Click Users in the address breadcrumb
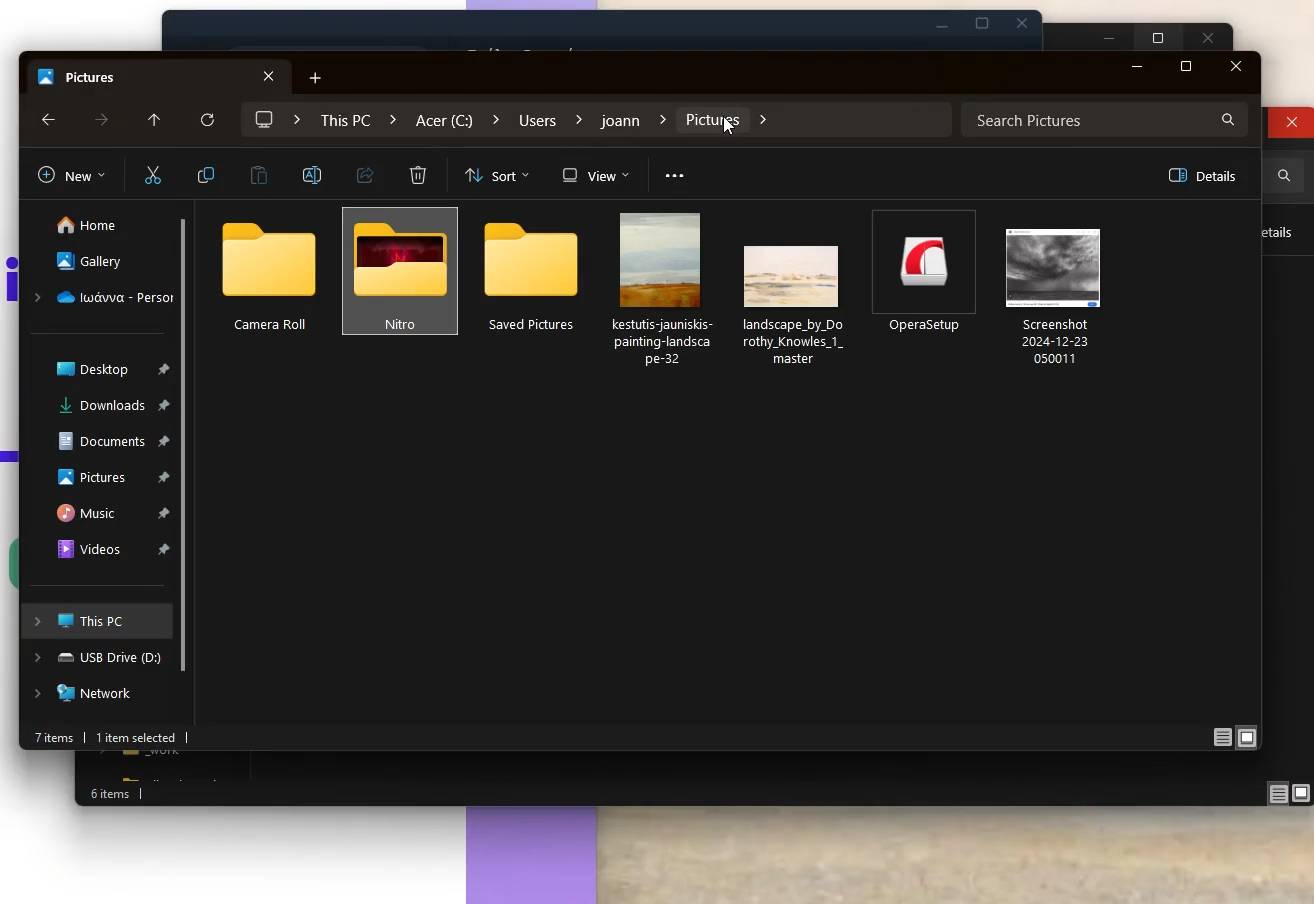This screenshot has width=1314, height=904. pos(537,120)
